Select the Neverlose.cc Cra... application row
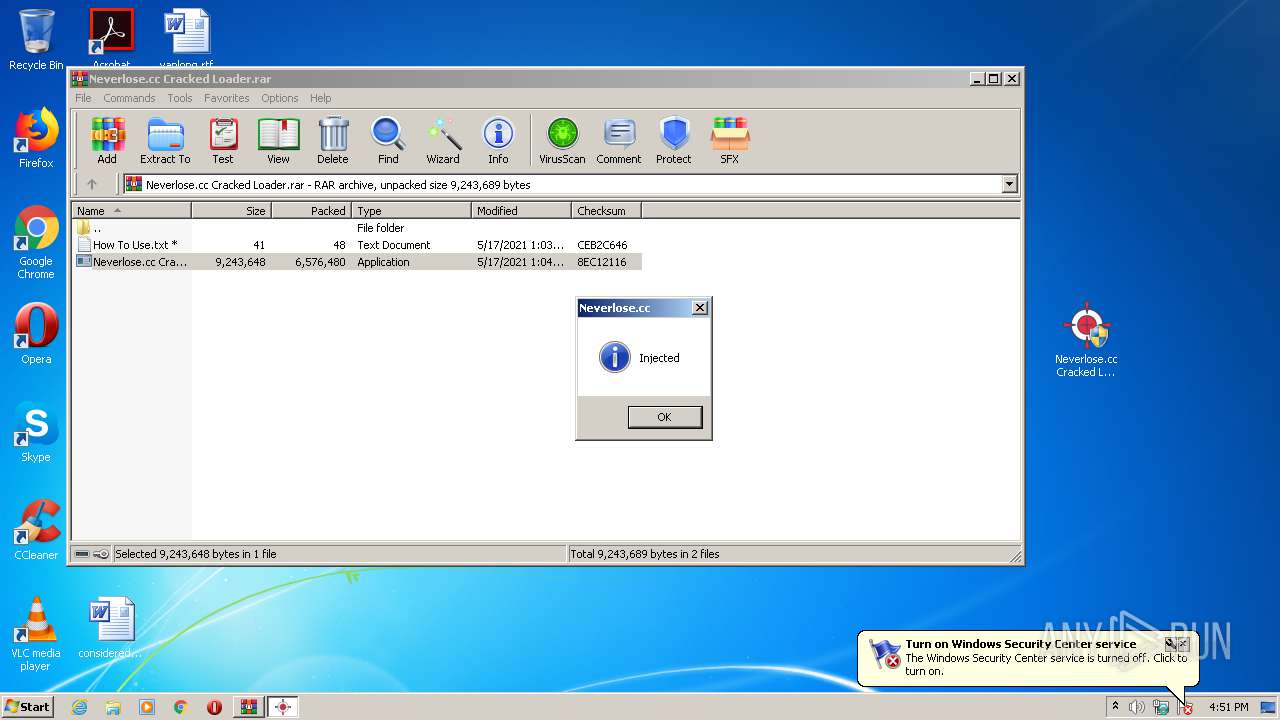The height and width of the screenshot is (720, 1280). click(x=356, y=262)
